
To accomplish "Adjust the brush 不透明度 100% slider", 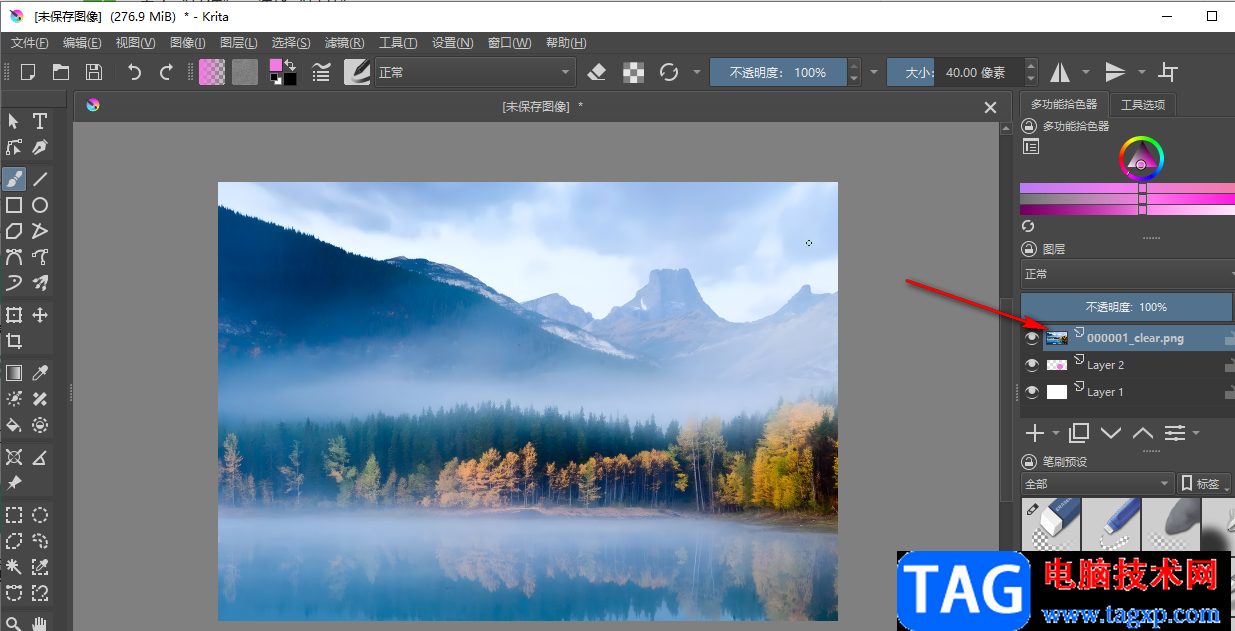I will pos(778,72).
